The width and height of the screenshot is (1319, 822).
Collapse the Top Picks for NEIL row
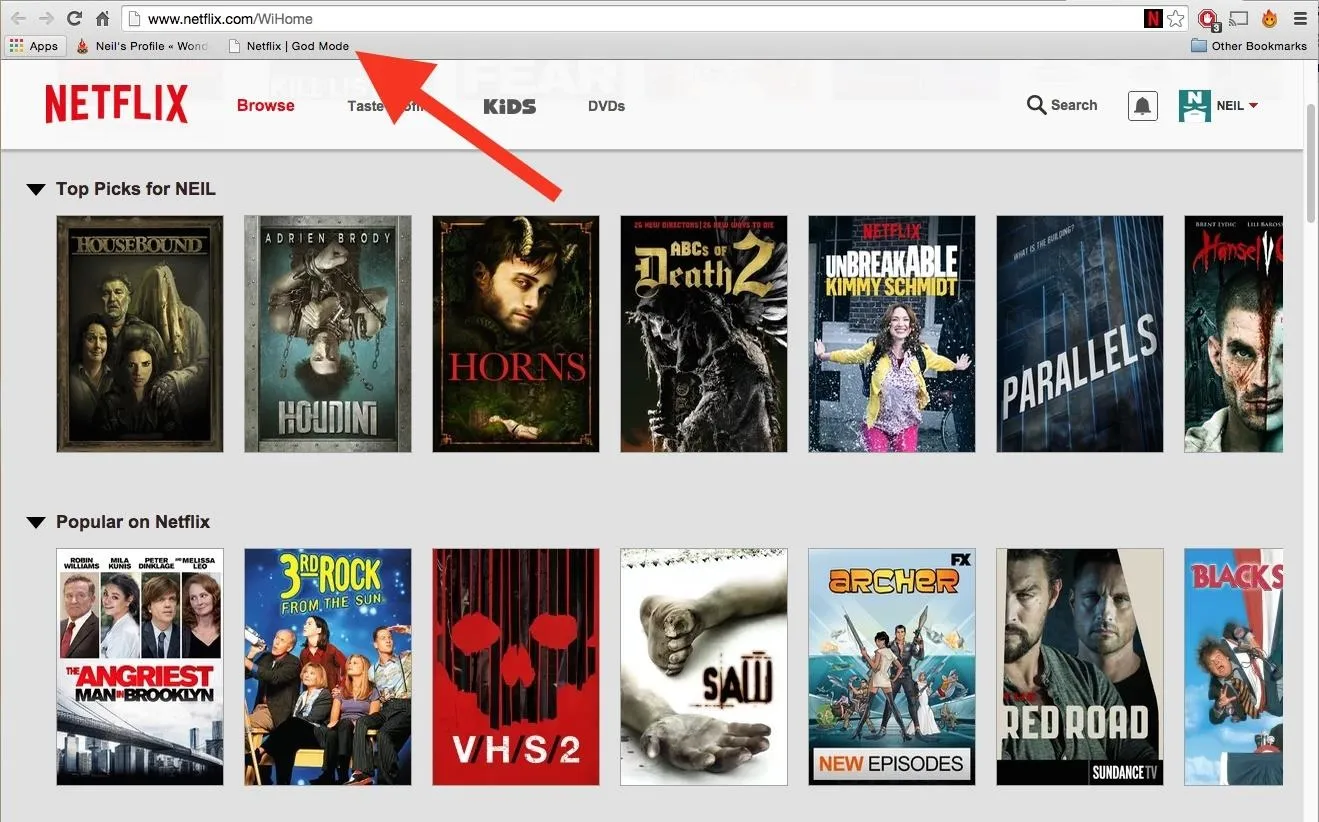tap(36, 189)
